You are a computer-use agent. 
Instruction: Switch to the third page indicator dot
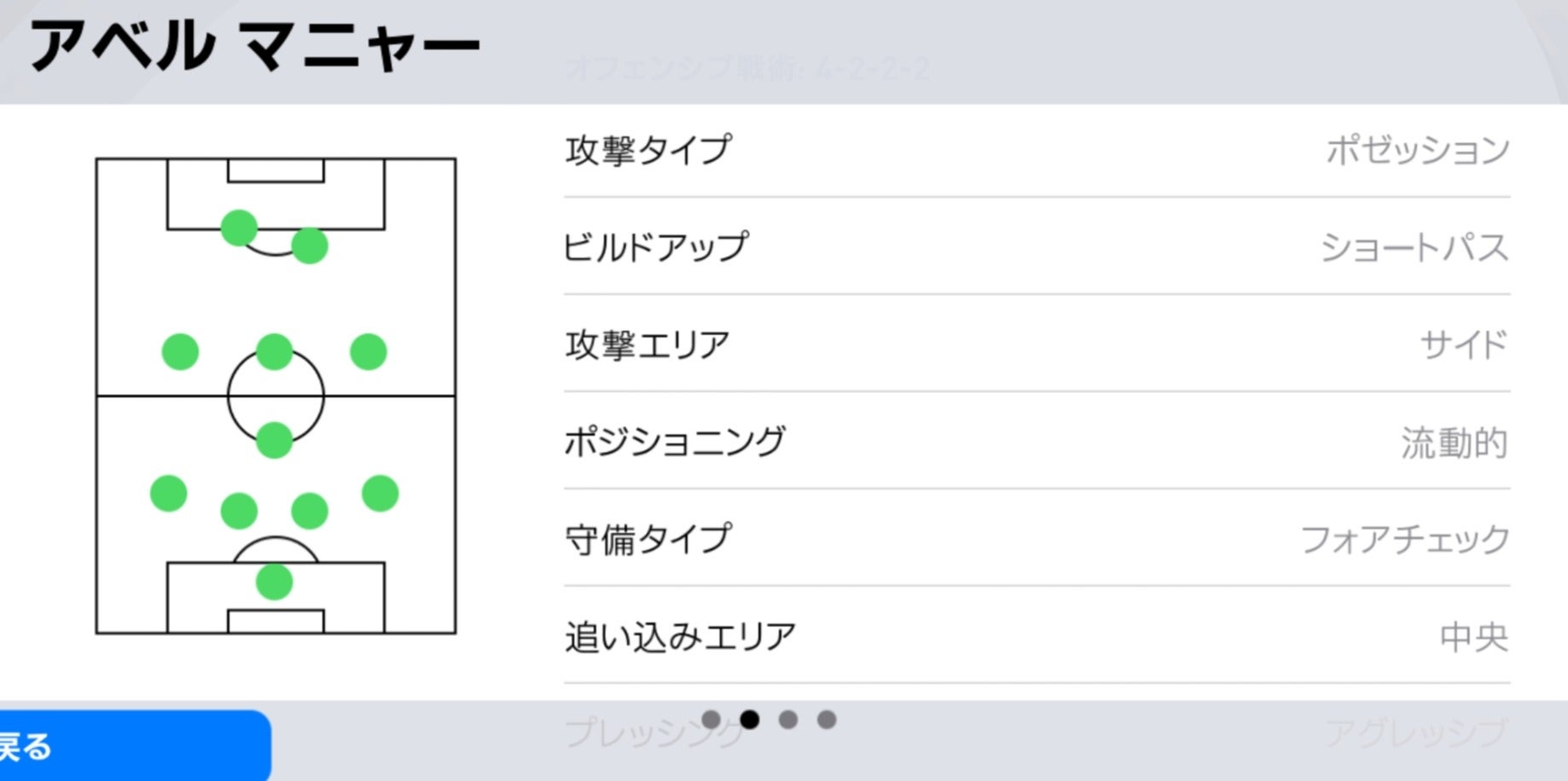(788, 720)
